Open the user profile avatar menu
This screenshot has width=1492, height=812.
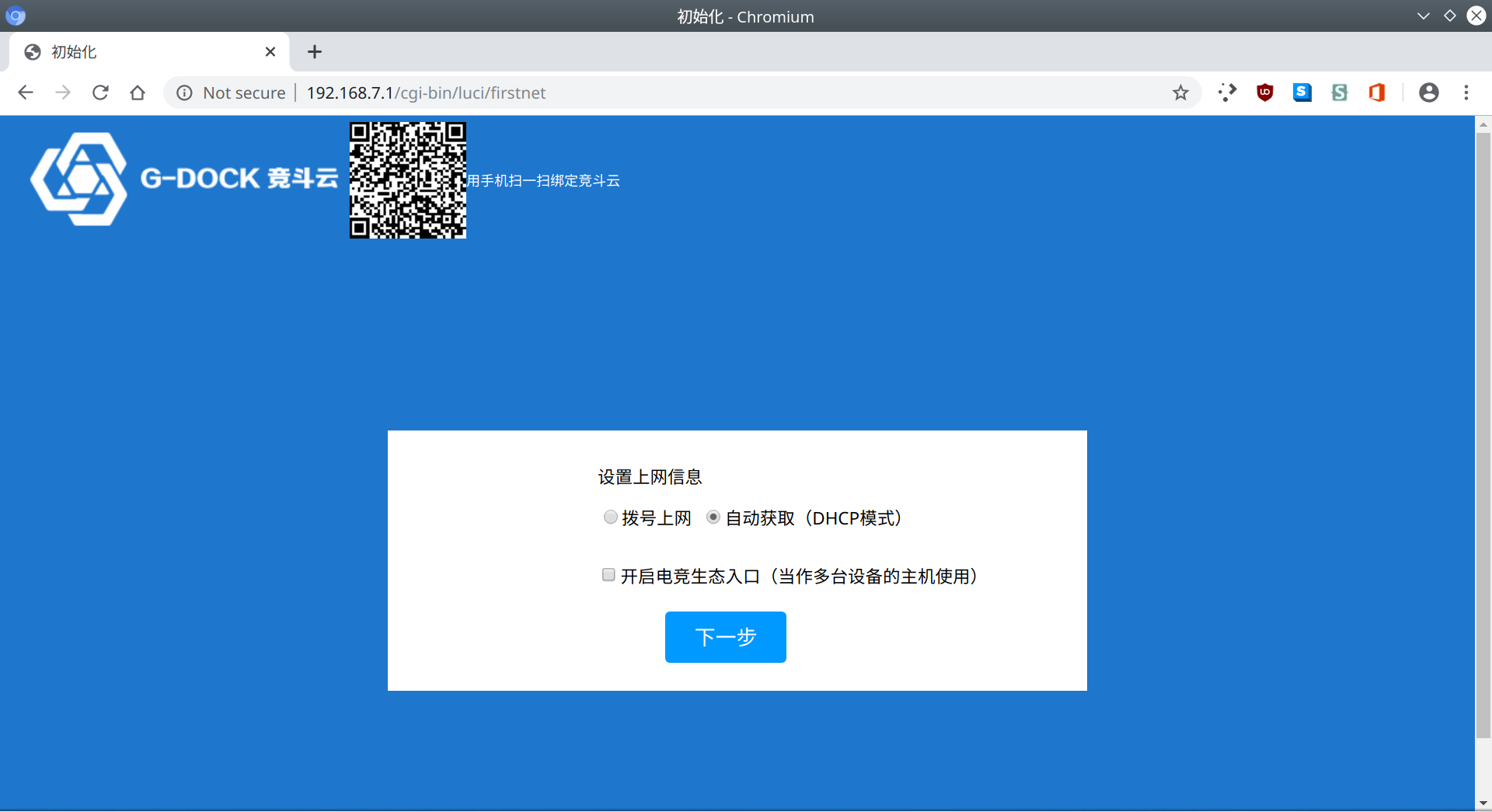click(x=1428, y=93)
